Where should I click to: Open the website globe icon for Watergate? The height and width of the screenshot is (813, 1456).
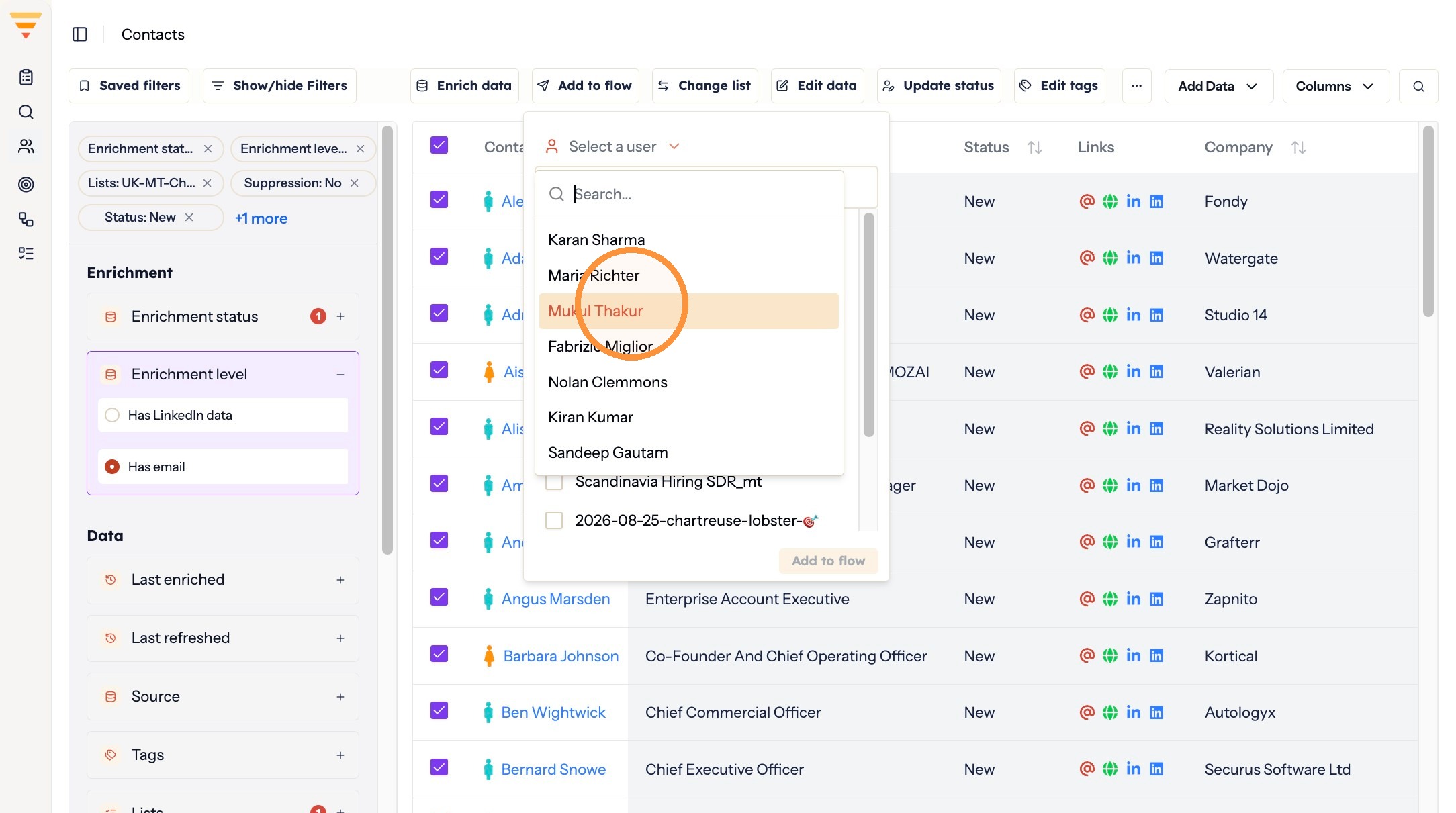1110,258
